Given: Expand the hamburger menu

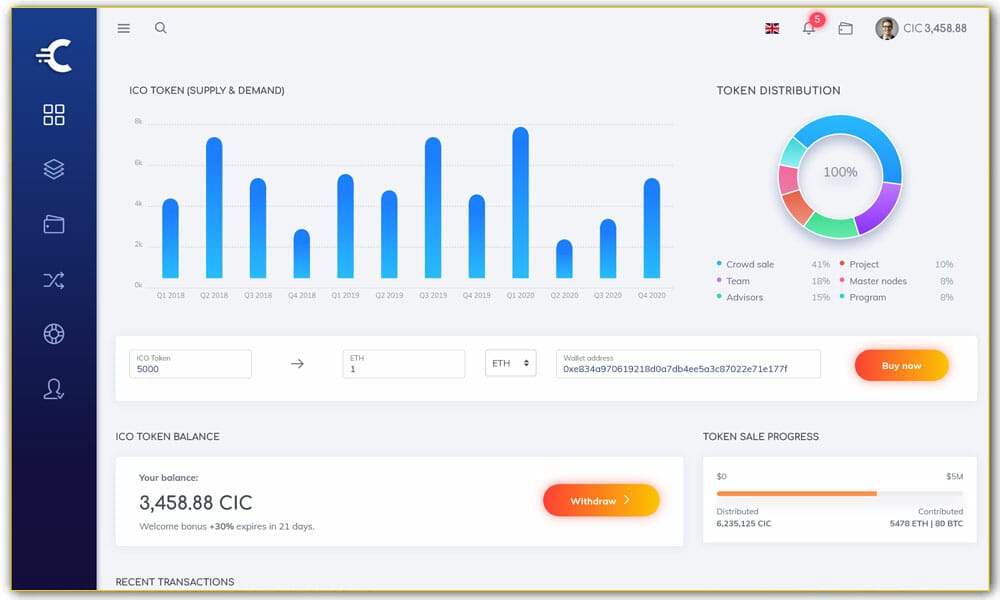Looking at the screenshot, I should [123, 28].
